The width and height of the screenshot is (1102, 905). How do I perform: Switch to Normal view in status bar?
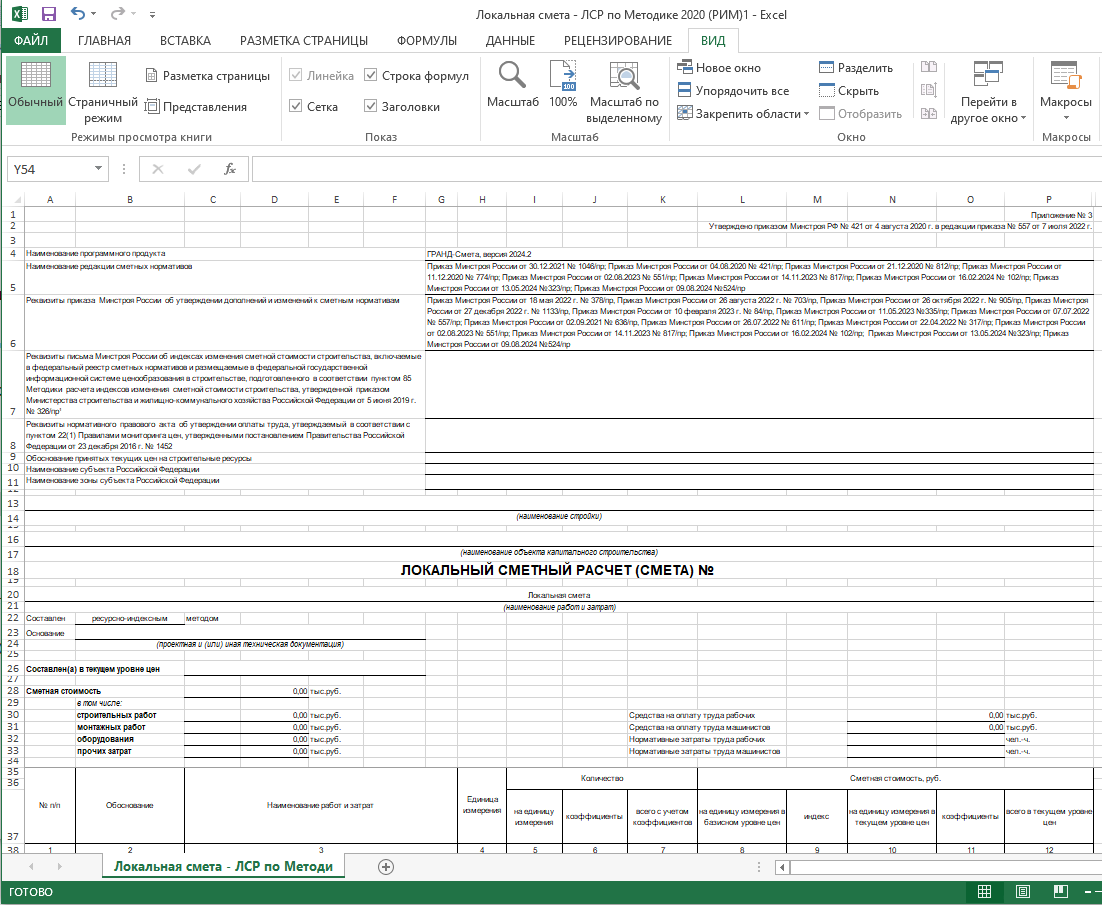click(985, 892)
